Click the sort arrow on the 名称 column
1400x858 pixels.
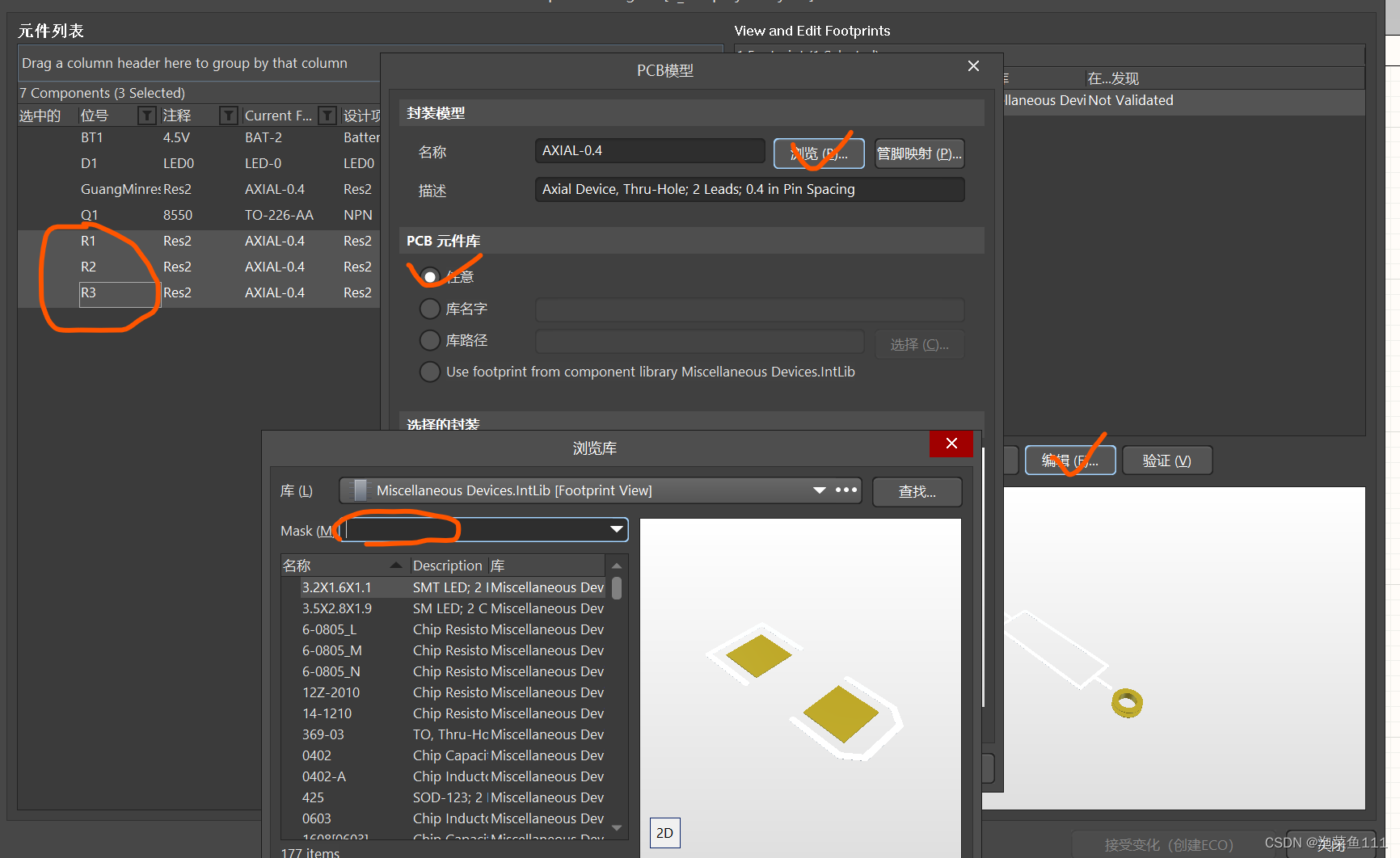(394, 564)
